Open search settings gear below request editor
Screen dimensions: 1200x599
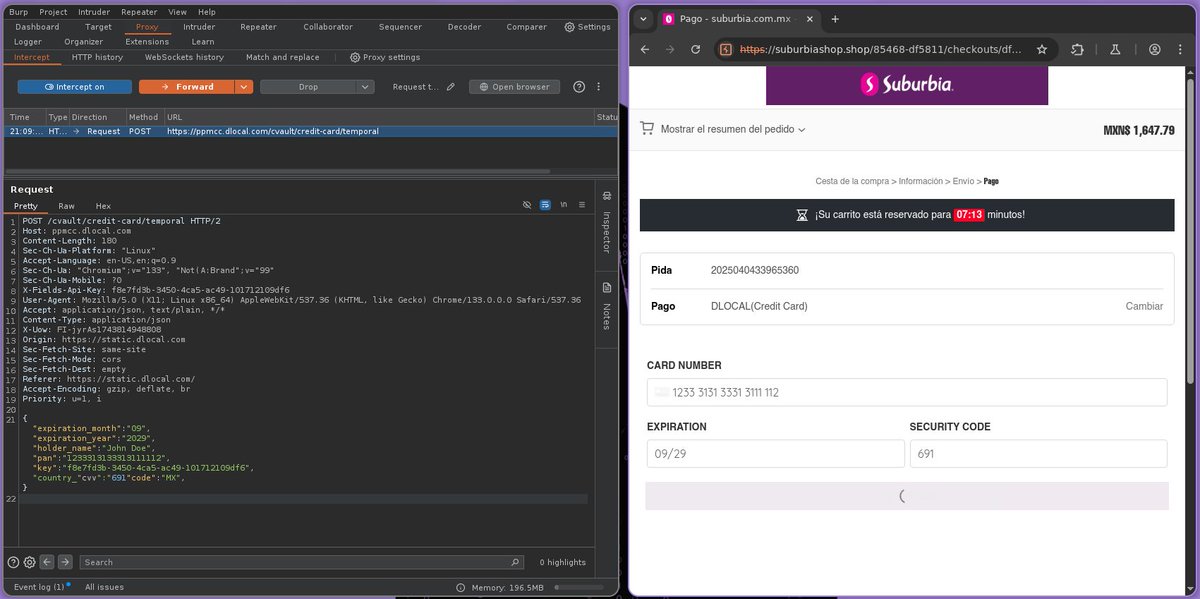[x=29, y=562]
